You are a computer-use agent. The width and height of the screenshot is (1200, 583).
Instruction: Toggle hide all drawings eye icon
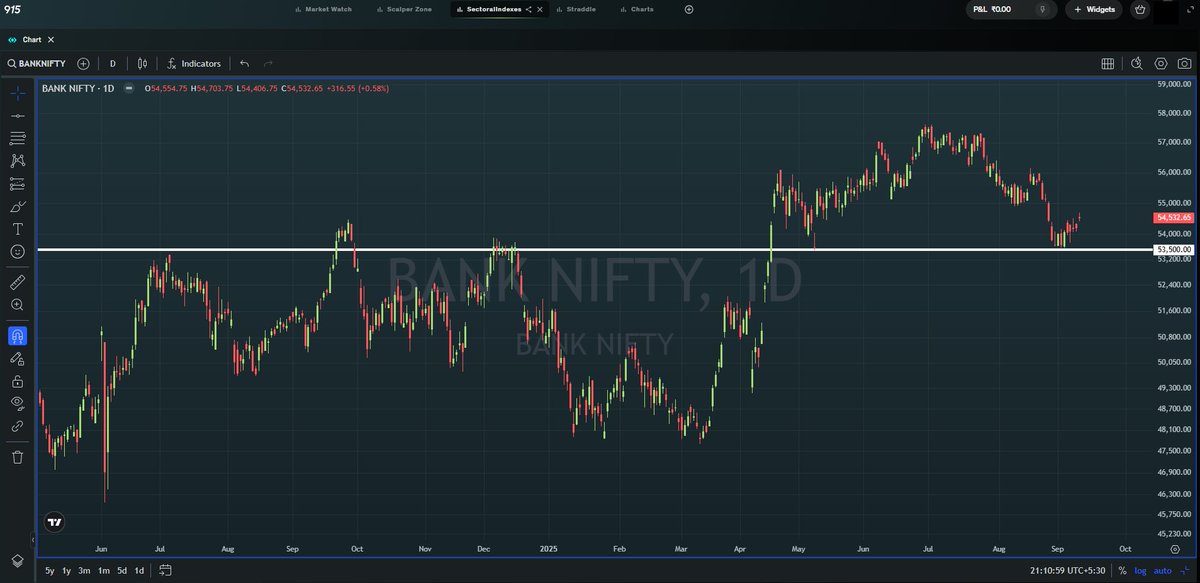pos(18,403)
